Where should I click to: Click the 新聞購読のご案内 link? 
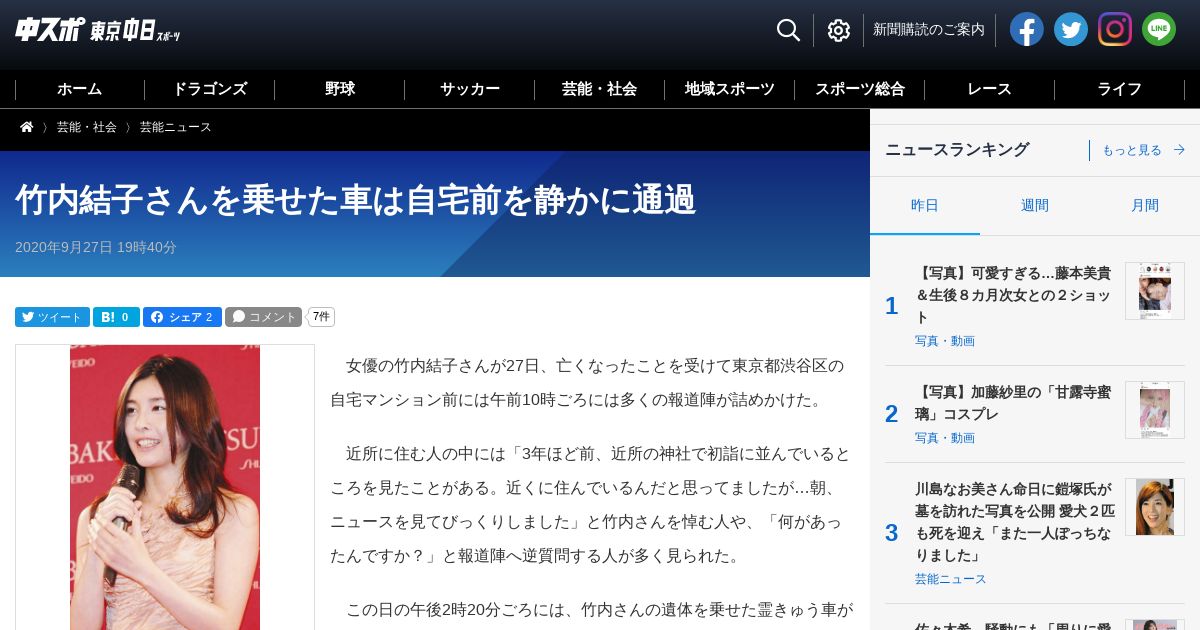pos(929,30)
